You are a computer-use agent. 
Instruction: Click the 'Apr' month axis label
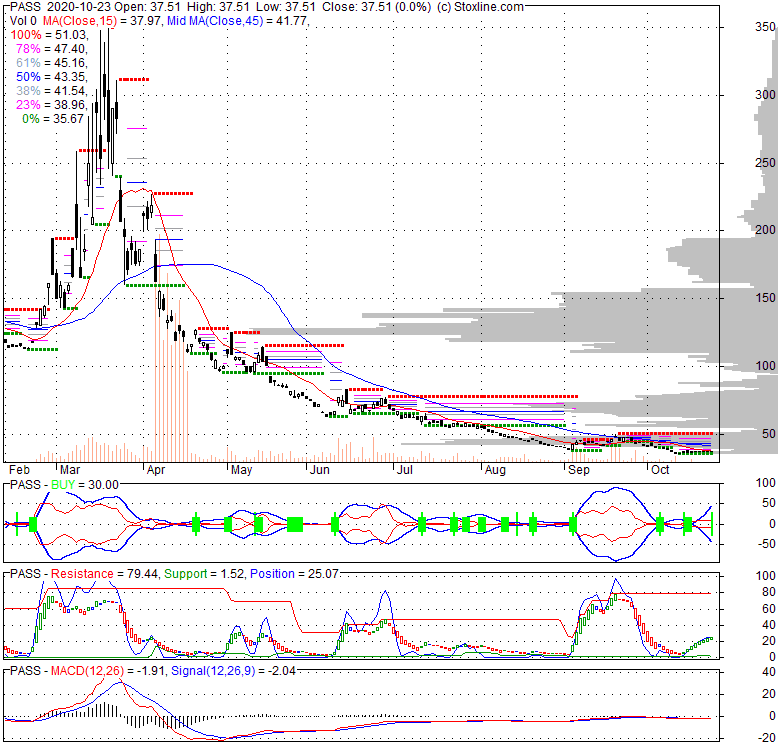pyautogui.click(x=156, y=470)
